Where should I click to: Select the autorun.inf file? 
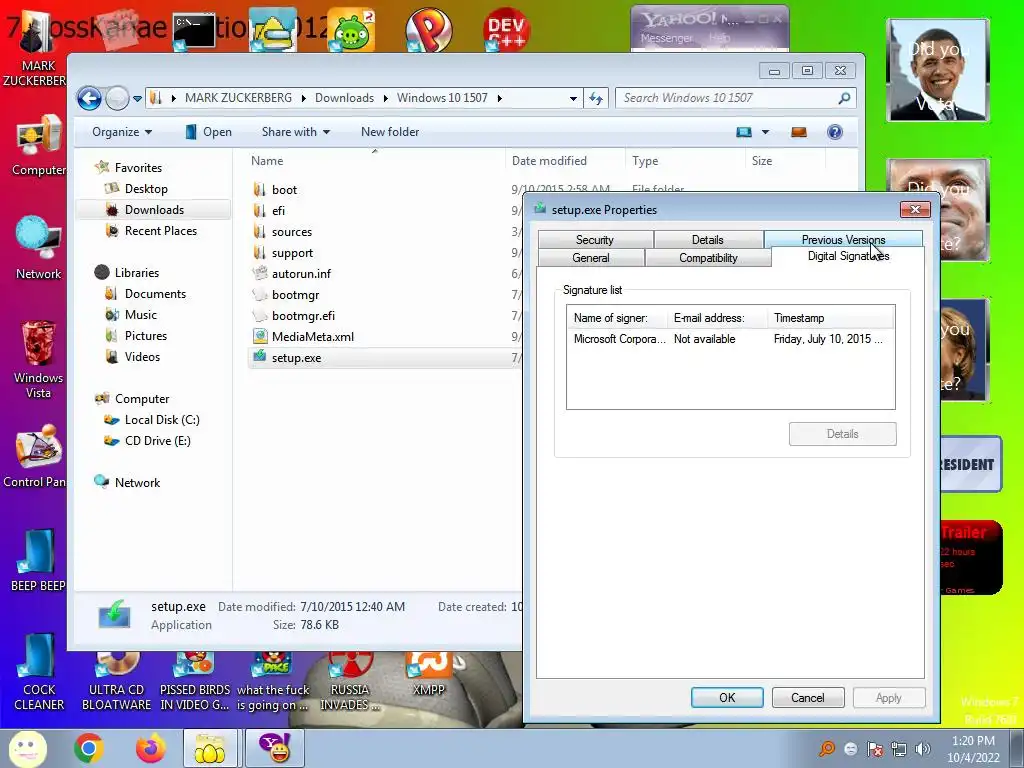tap(301, 274)
